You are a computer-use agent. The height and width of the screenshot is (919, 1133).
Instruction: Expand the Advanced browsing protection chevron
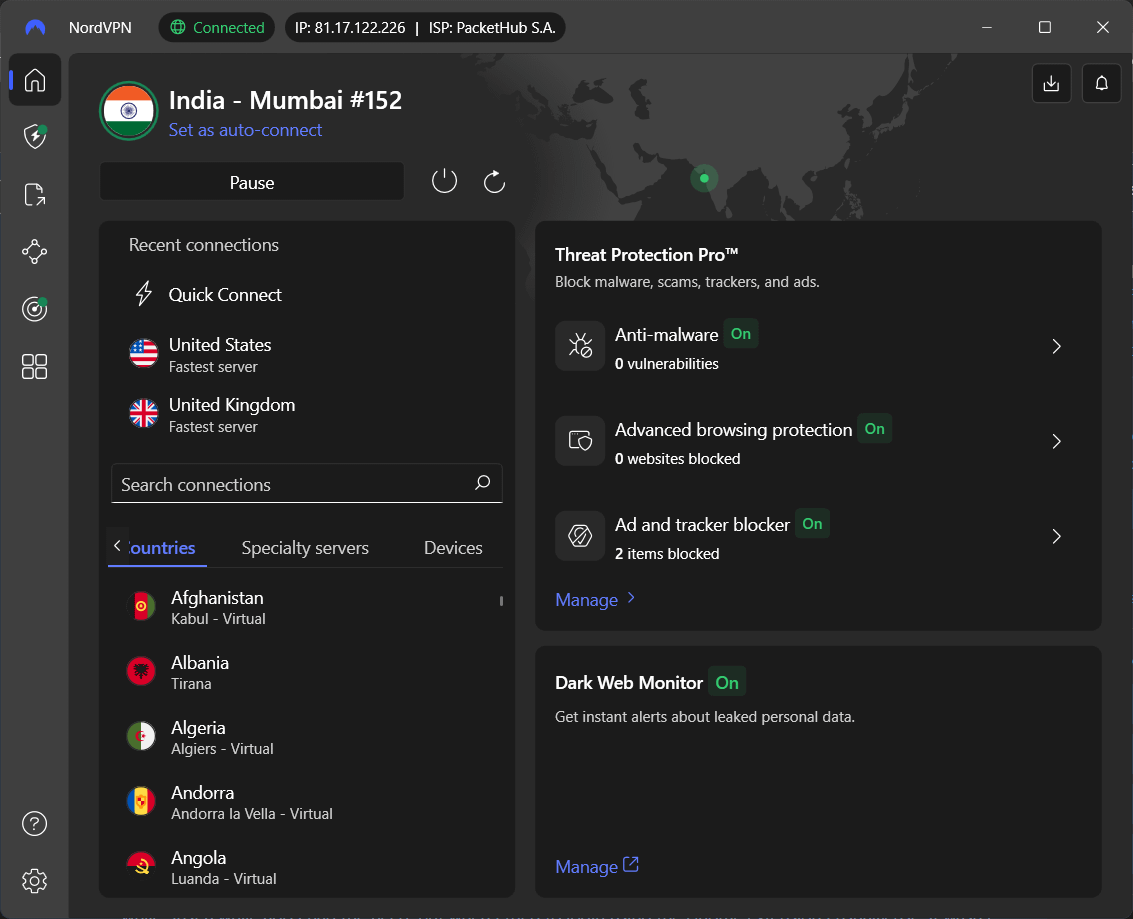click(1056, 441)
